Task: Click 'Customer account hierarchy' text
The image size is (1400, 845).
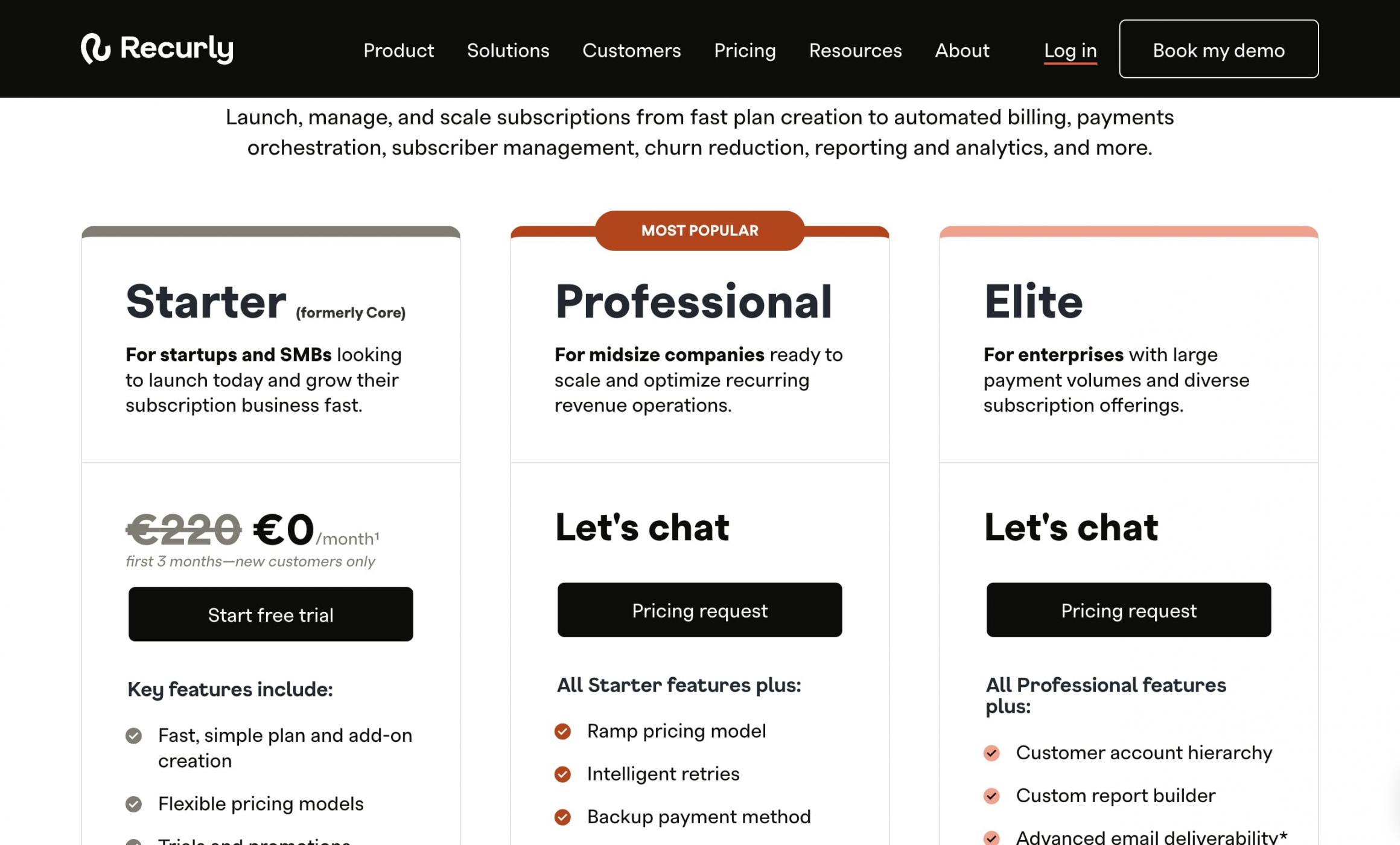Action: (1144, 753)
